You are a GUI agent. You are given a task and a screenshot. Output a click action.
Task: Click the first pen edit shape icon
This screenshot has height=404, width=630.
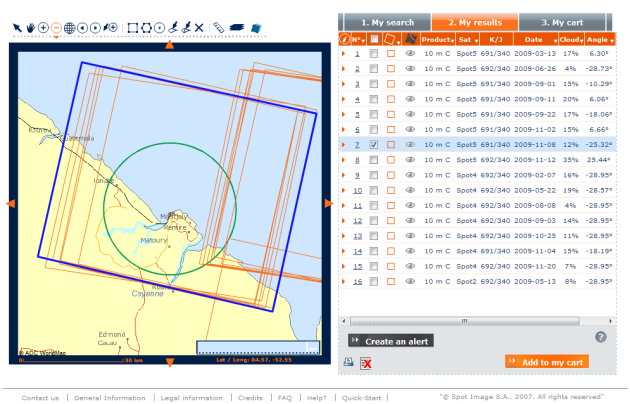[x=173, y=28]
